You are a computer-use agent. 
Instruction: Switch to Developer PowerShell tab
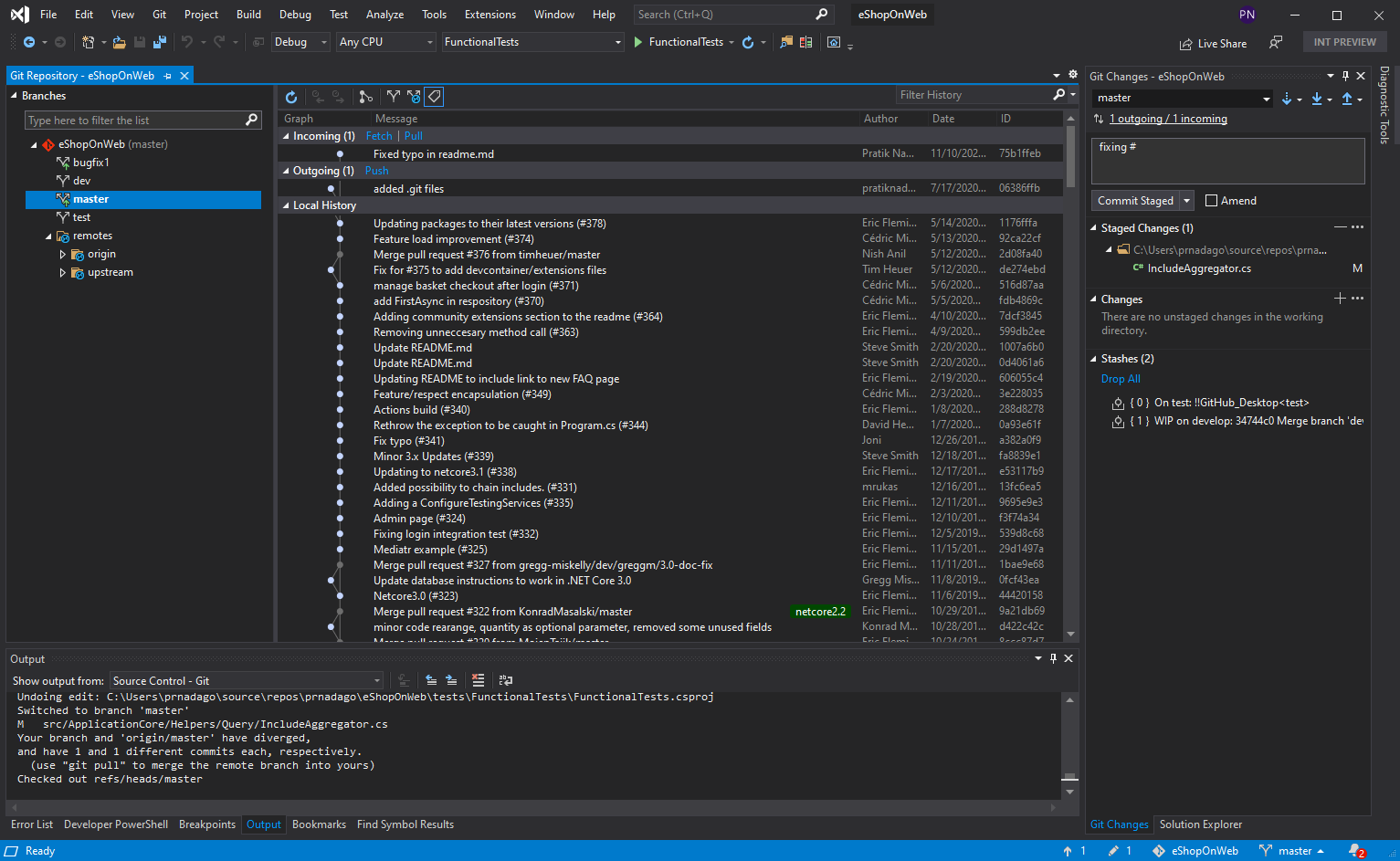point(116,824)
